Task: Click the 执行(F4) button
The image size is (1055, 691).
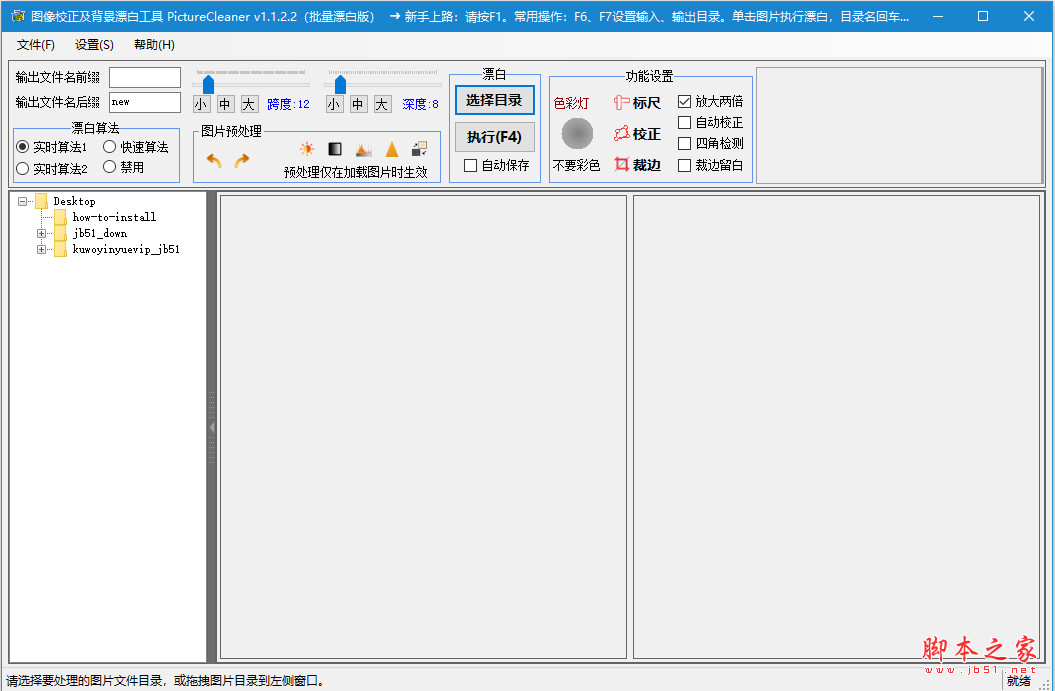Action: pos(494,136)
